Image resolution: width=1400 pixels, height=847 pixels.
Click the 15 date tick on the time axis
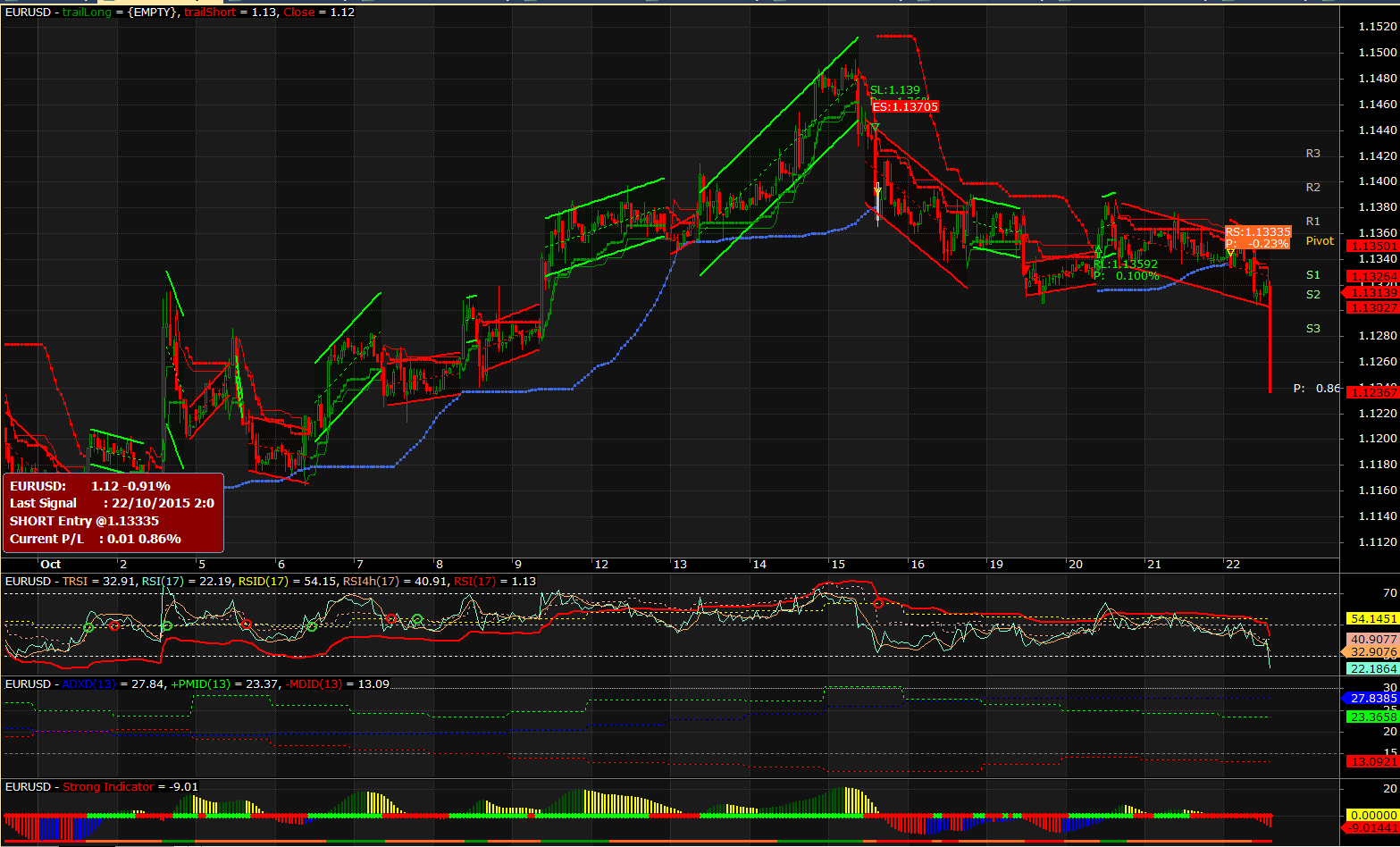click(838, 564)
